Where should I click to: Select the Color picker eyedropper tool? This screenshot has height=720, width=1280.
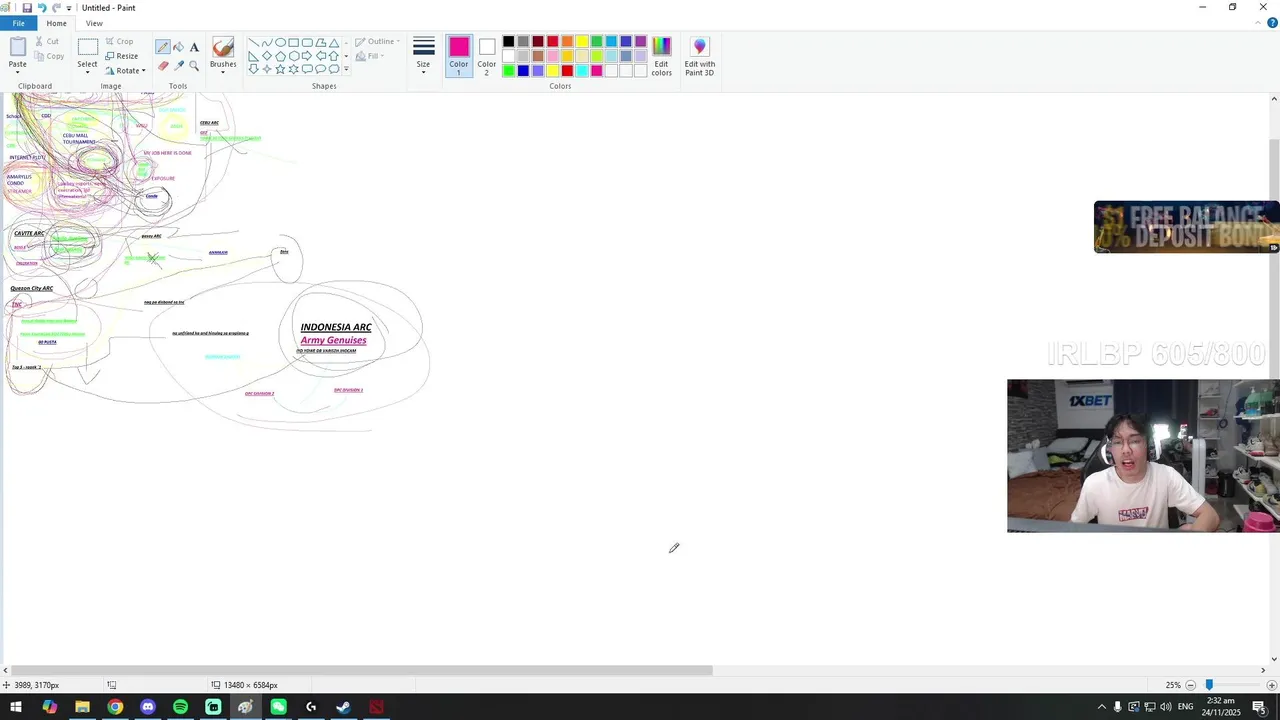click(178, 66)
